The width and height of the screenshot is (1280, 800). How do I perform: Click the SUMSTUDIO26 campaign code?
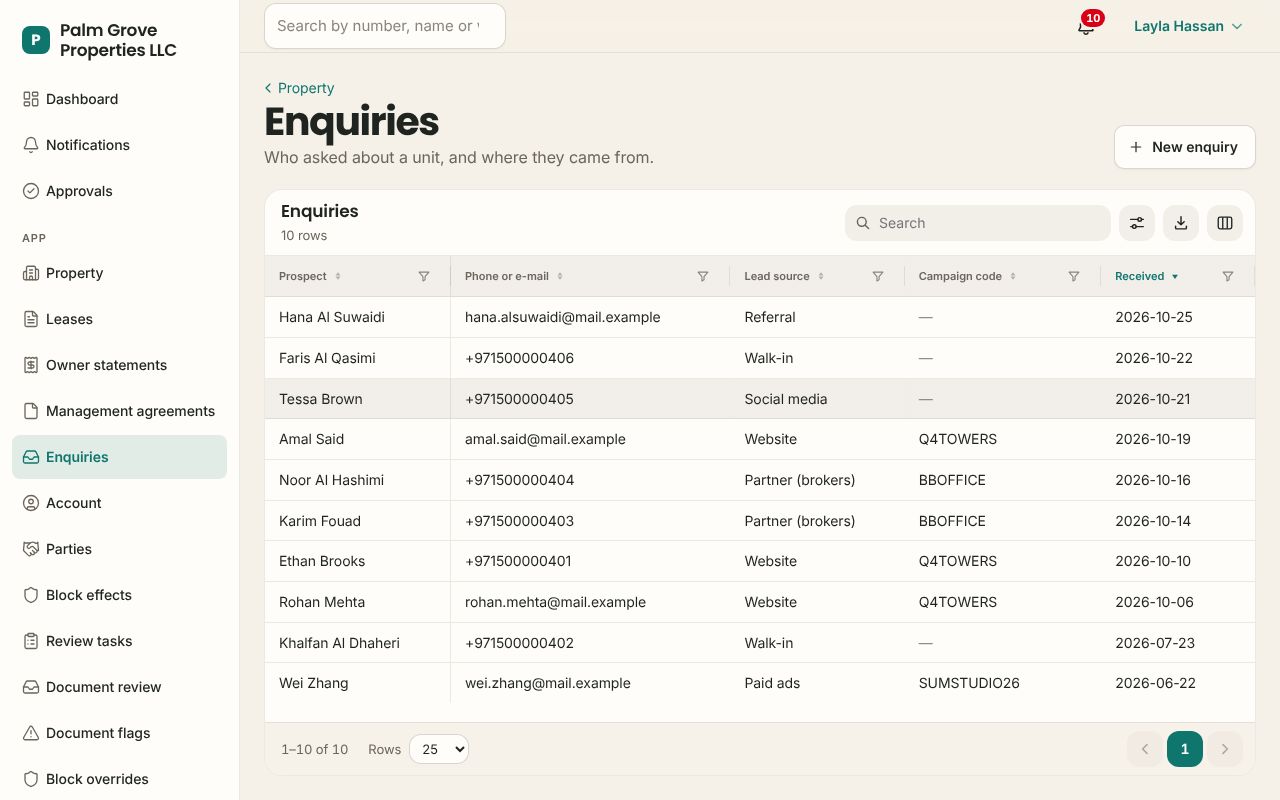[x=969, y=683]
